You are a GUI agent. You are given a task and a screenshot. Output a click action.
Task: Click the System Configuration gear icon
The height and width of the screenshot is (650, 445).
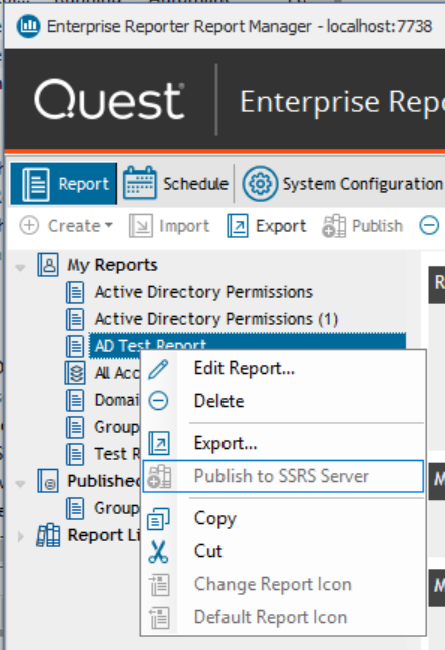[260, 183]
